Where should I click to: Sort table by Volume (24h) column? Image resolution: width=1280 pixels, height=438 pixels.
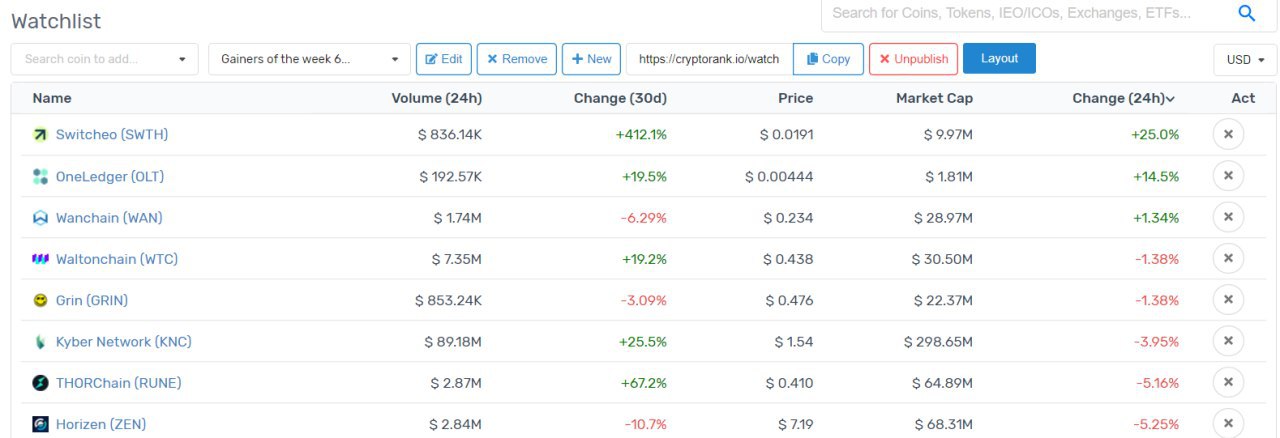pyautogui.click(x=437, y=98)
